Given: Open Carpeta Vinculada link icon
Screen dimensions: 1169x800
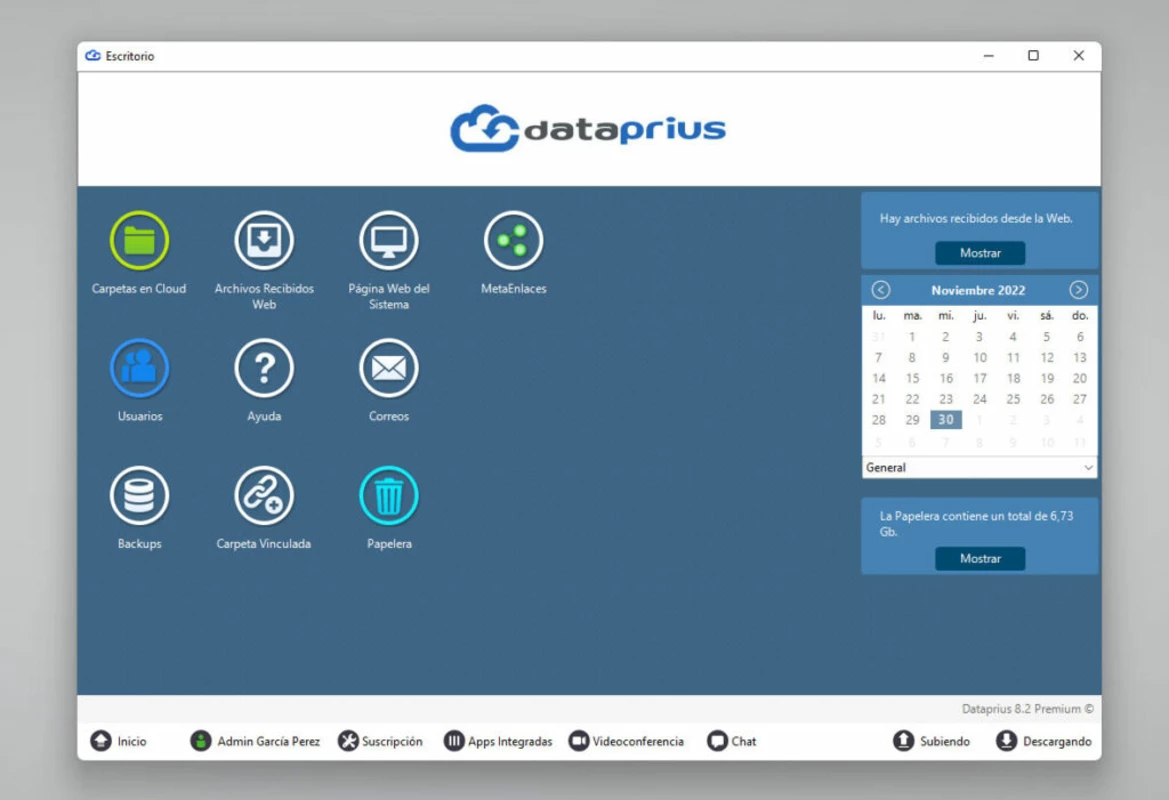Looking at the screenshot, I should (x=264, y=496).
